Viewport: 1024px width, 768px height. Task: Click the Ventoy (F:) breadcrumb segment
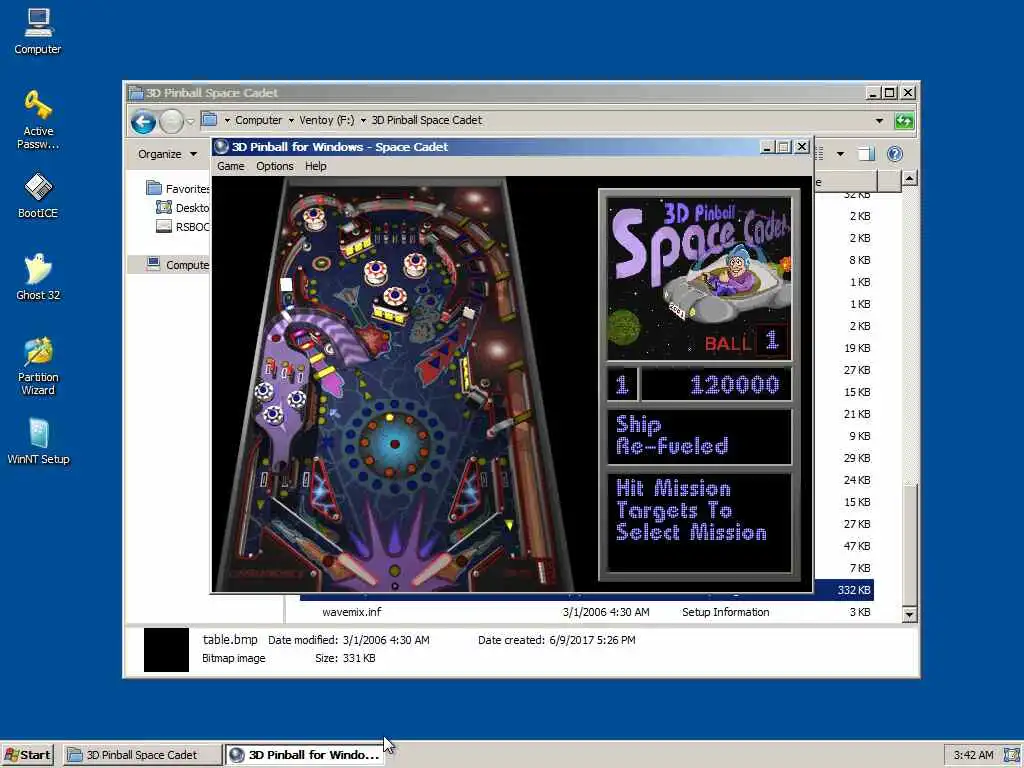(x=327, y=120)
